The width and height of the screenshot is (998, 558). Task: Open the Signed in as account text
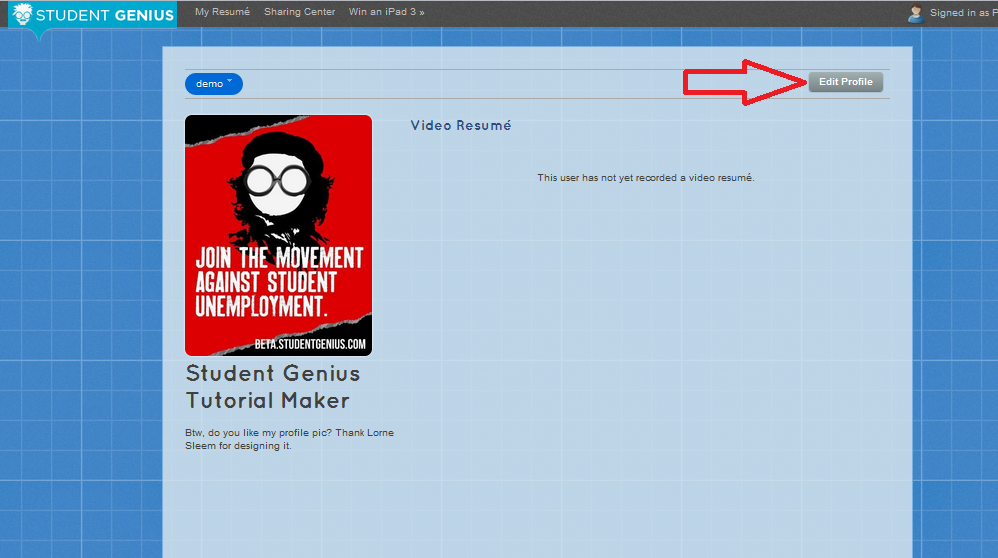963,13
